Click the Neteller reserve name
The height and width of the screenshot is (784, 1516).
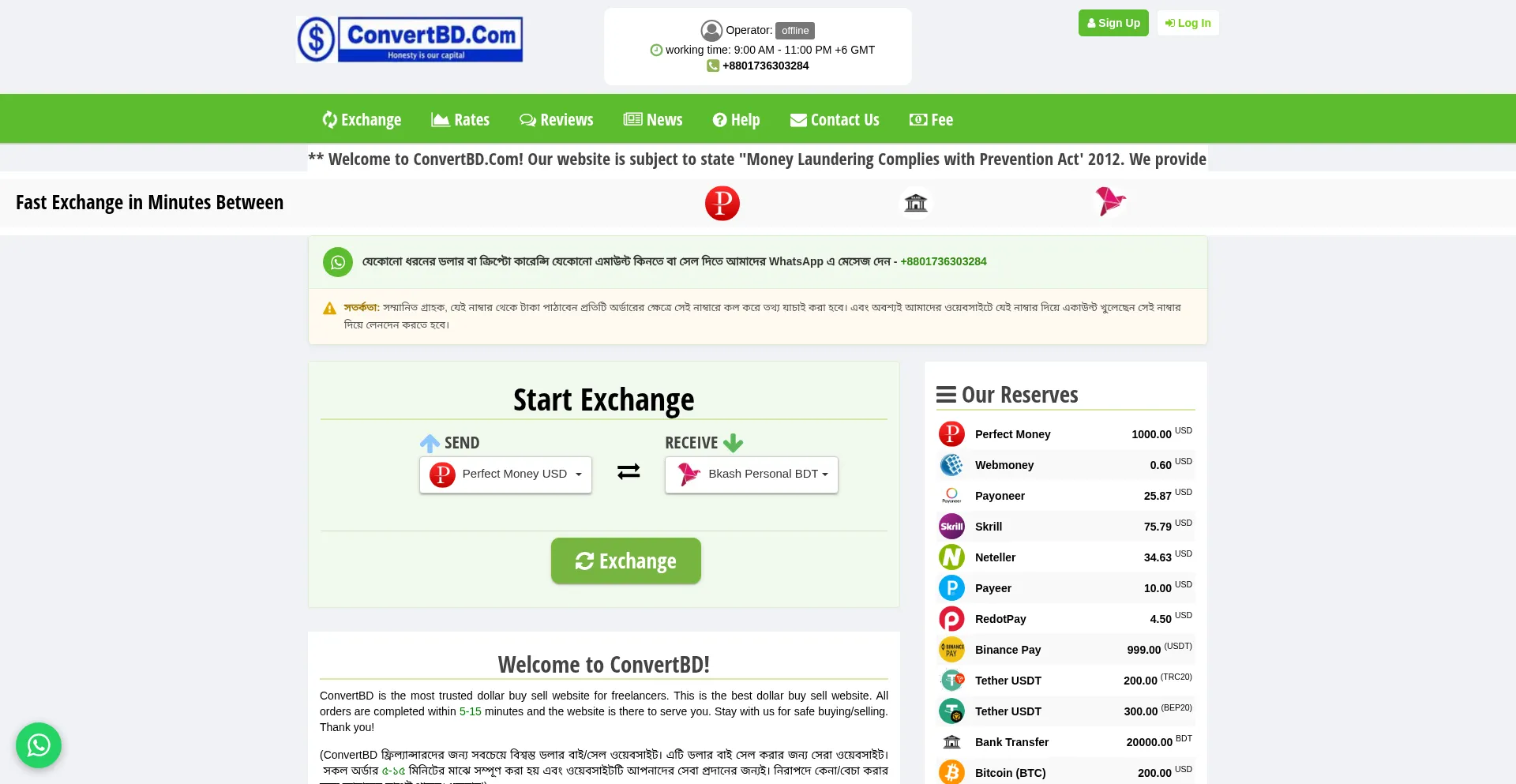coord(995,557)
